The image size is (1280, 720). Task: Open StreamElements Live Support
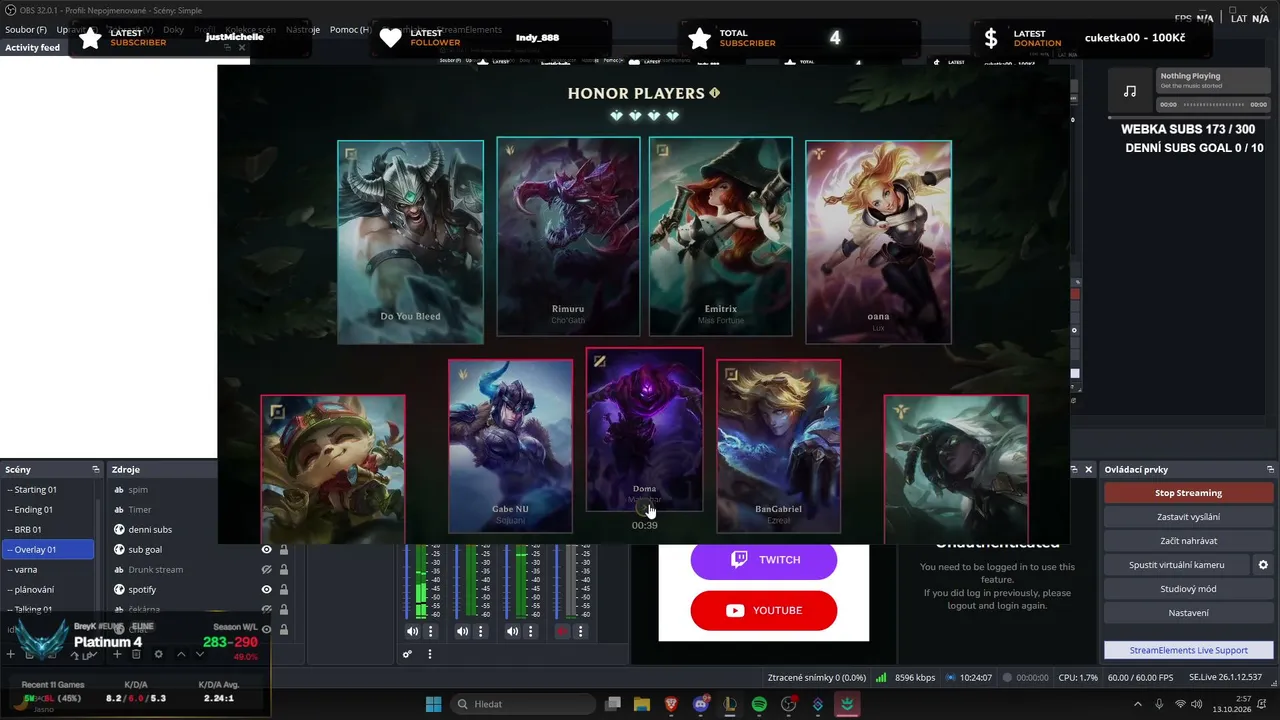coord(1188,650)
